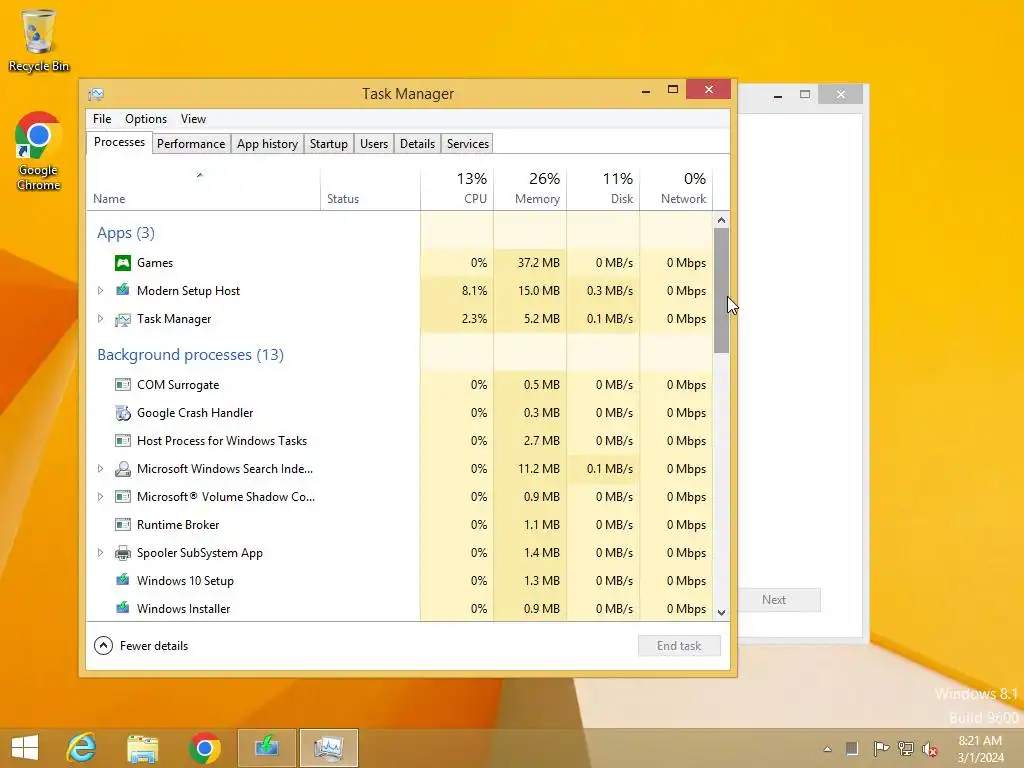Viewport: 1024px width, 768px height.
Task: Click the muted volume tray icon
Action: click(930, 749)
